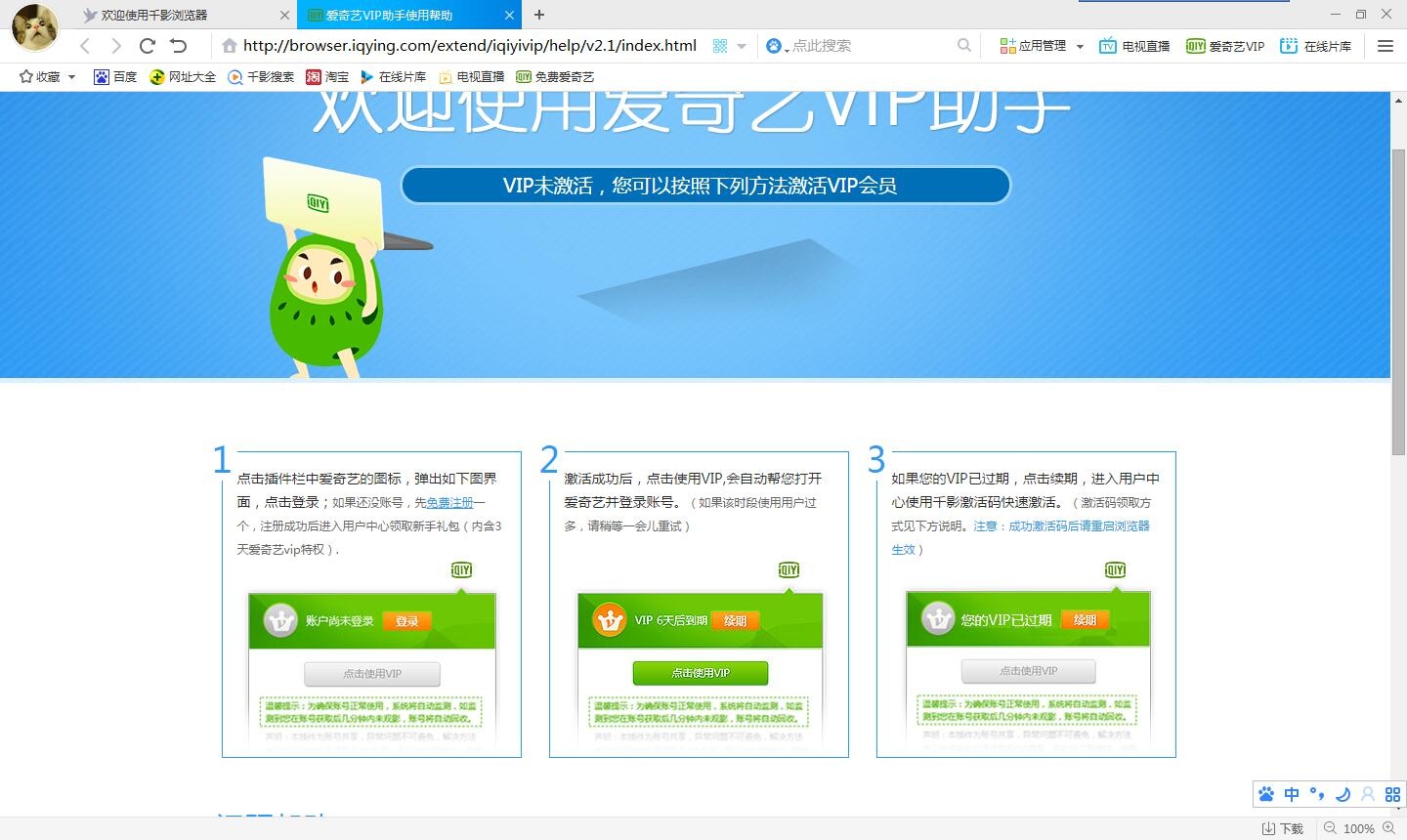Open the 淘宝 bookmark

[x=327, y=77]
